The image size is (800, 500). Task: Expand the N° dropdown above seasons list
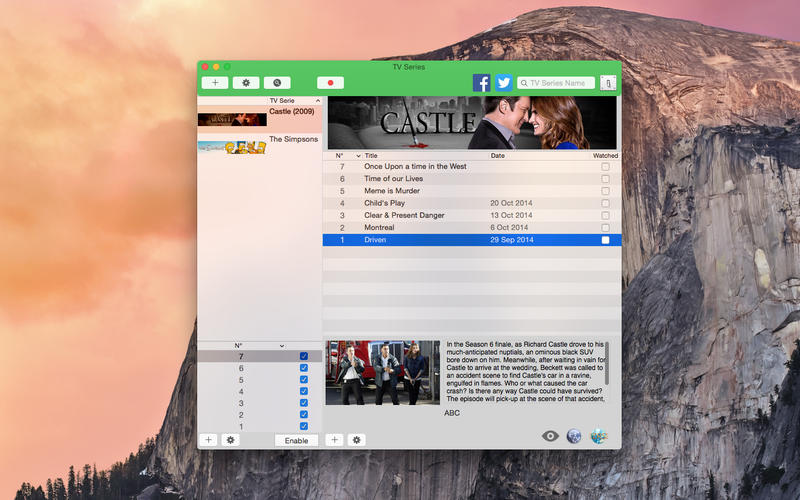coord(282,346)
